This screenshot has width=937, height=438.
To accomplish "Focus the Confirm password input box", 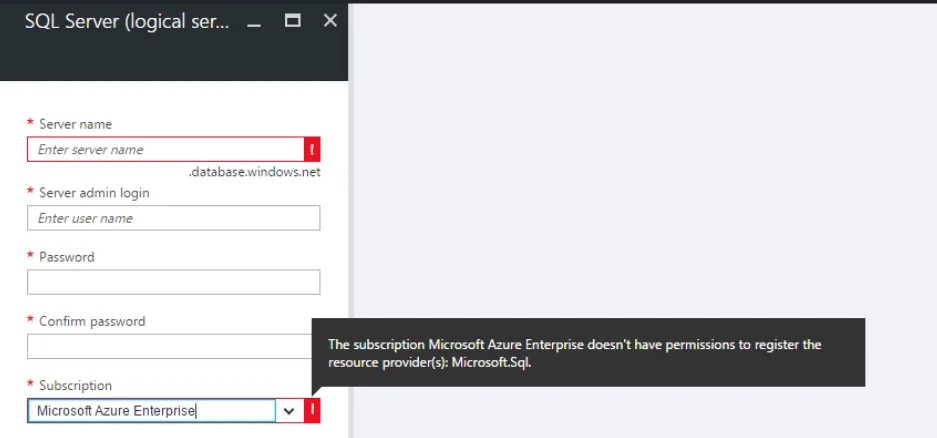I will pyautogui.click(x=170, y=346).
